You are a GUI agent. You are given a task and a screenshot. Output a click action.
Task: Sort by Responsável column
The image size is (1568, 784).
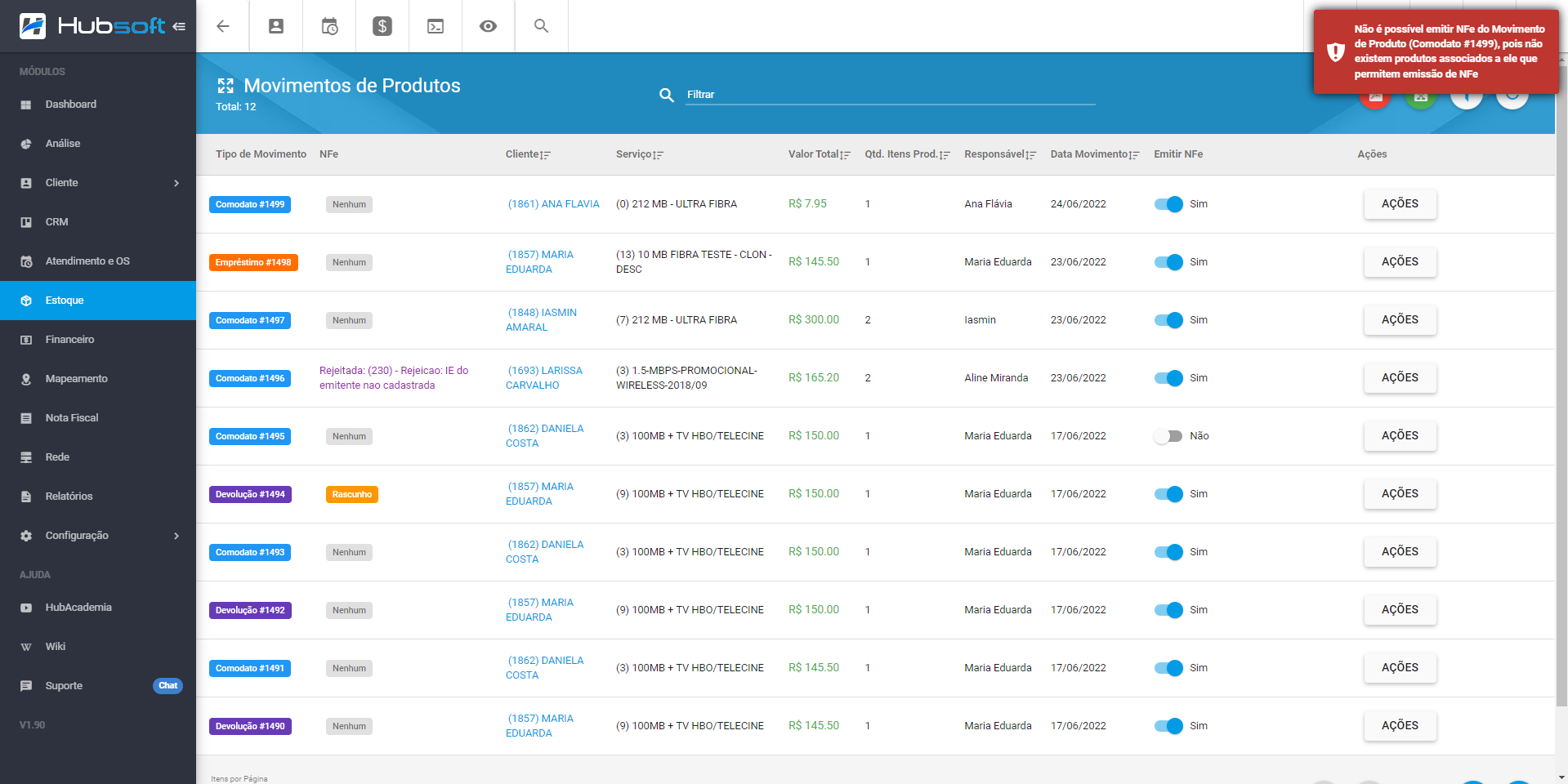pos(999,154)
